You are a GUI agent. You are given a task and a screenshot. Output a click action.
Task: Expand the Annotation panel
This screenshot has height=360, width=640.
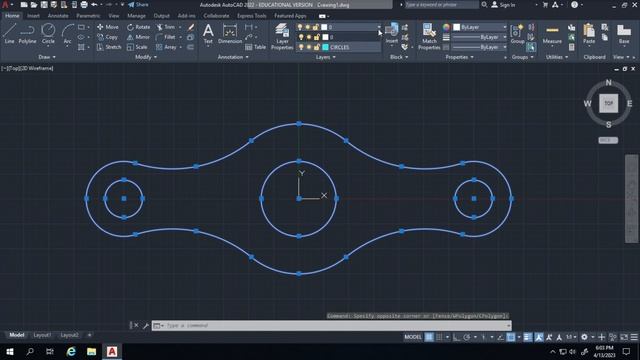tap(233, 57)
